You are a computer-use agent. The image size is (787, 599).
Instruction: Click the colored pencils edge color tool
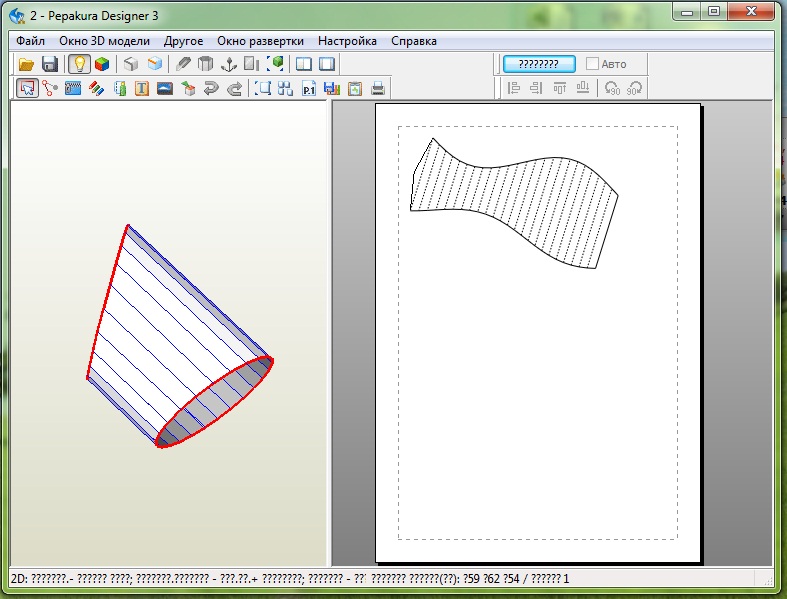click(x=96, y=89)
